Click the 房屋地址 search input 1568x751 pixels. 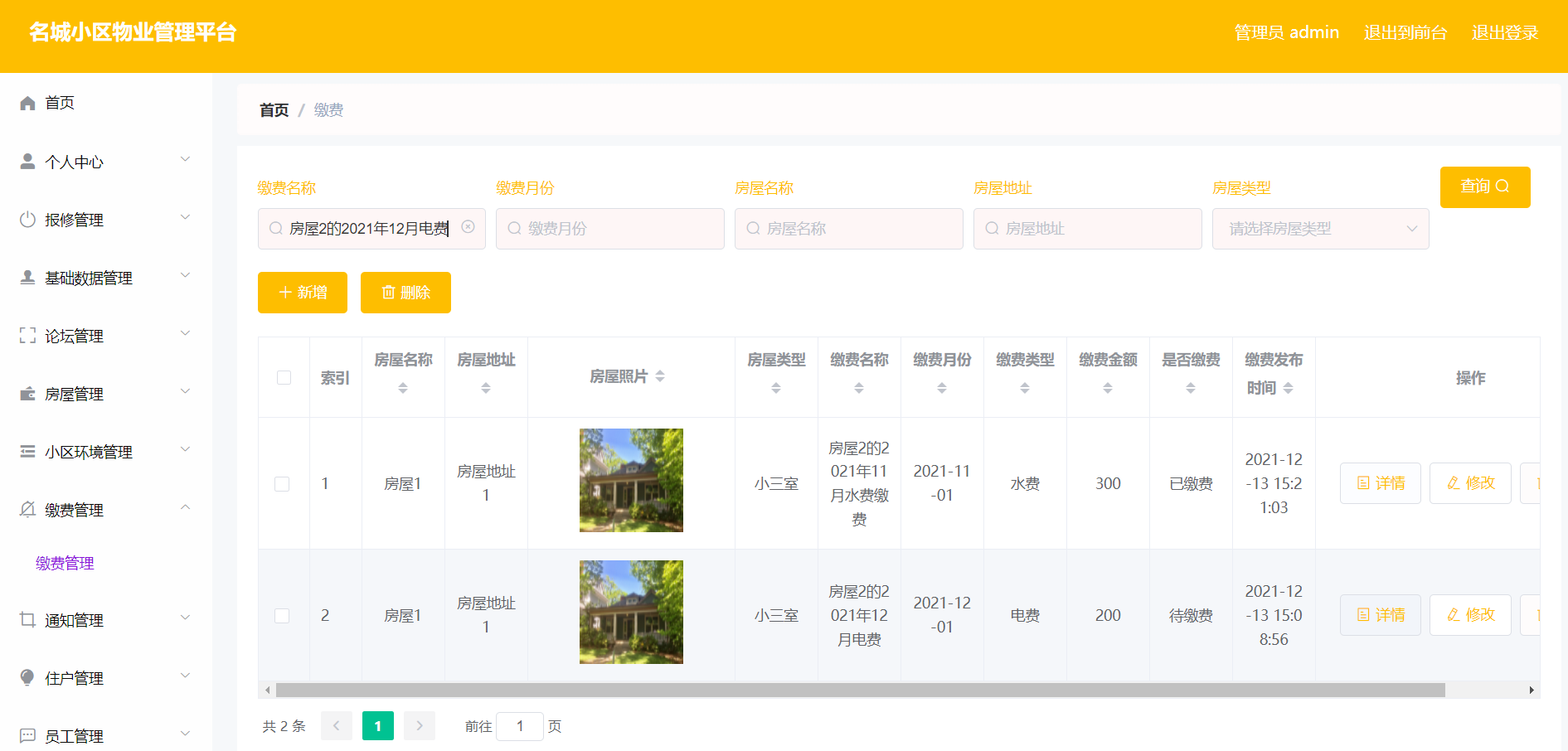tap(1088, 229)
